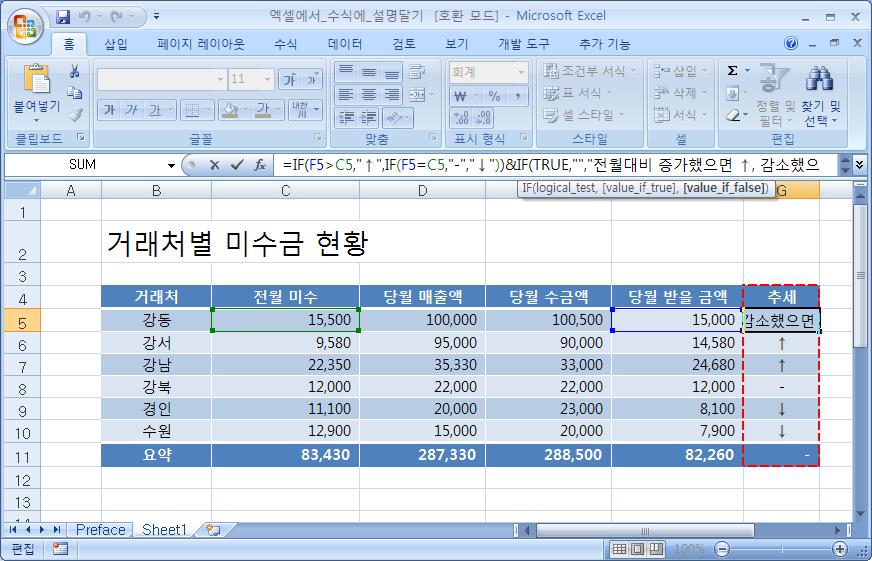Screen dimensions: 872x561
Task: Switch to the Preface sheet tab
Action: pos(101,529)
